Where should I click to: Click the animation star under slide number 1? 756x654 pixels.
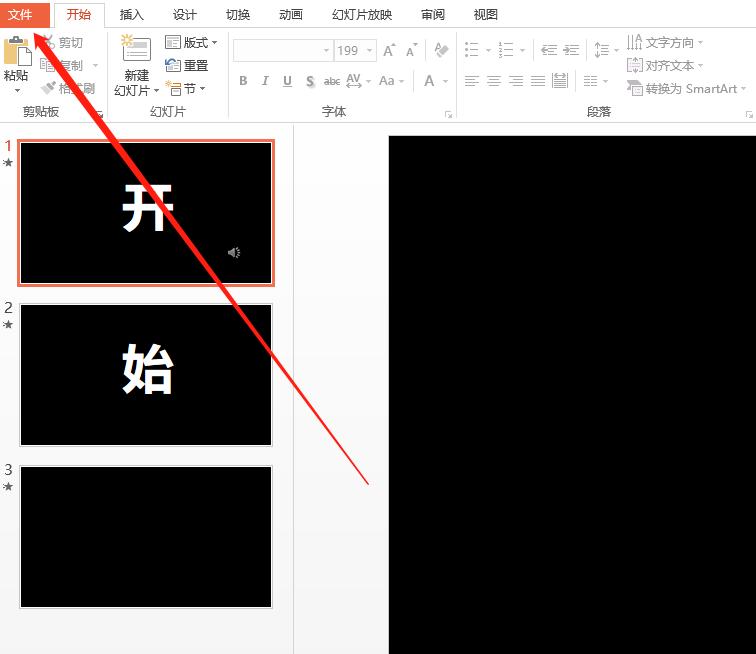pyautogui.click(x=8, y=163)
